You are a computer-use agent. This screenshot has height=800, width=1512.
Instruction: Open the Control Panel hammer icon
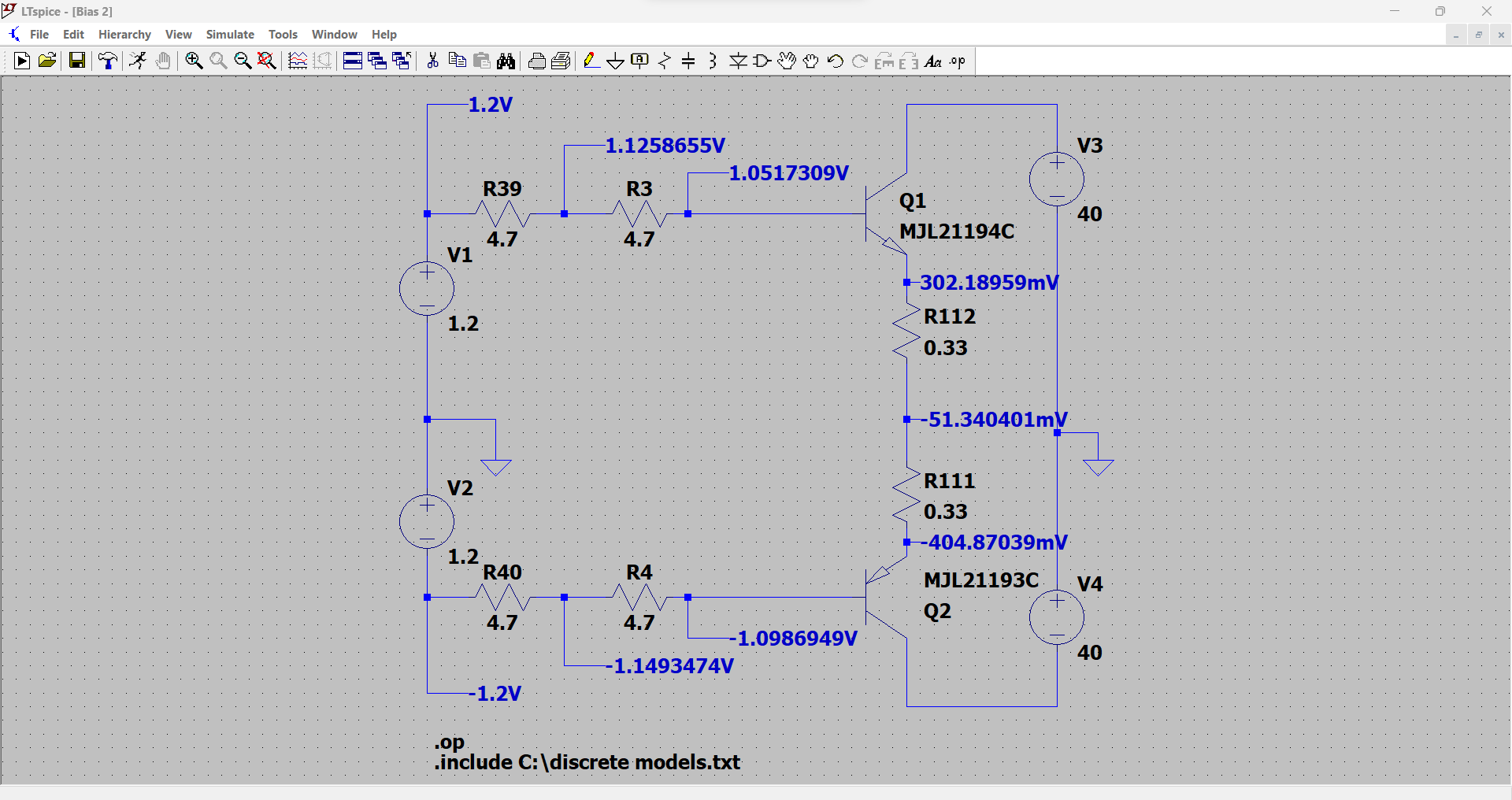point(108,61)
